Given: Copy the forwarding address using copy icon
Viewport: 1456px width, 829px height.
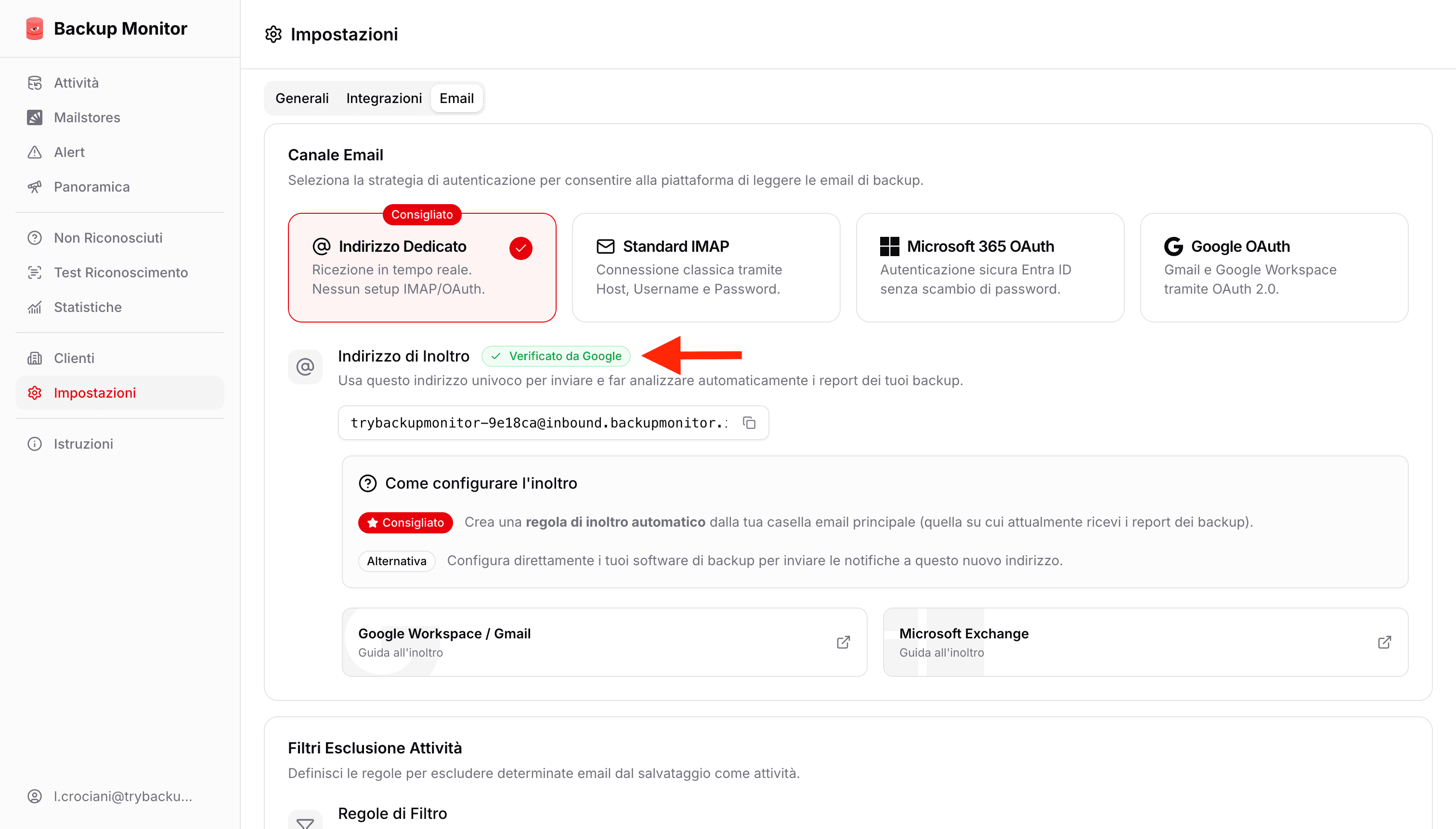Looking at the screenshot, I should point(749,423).
